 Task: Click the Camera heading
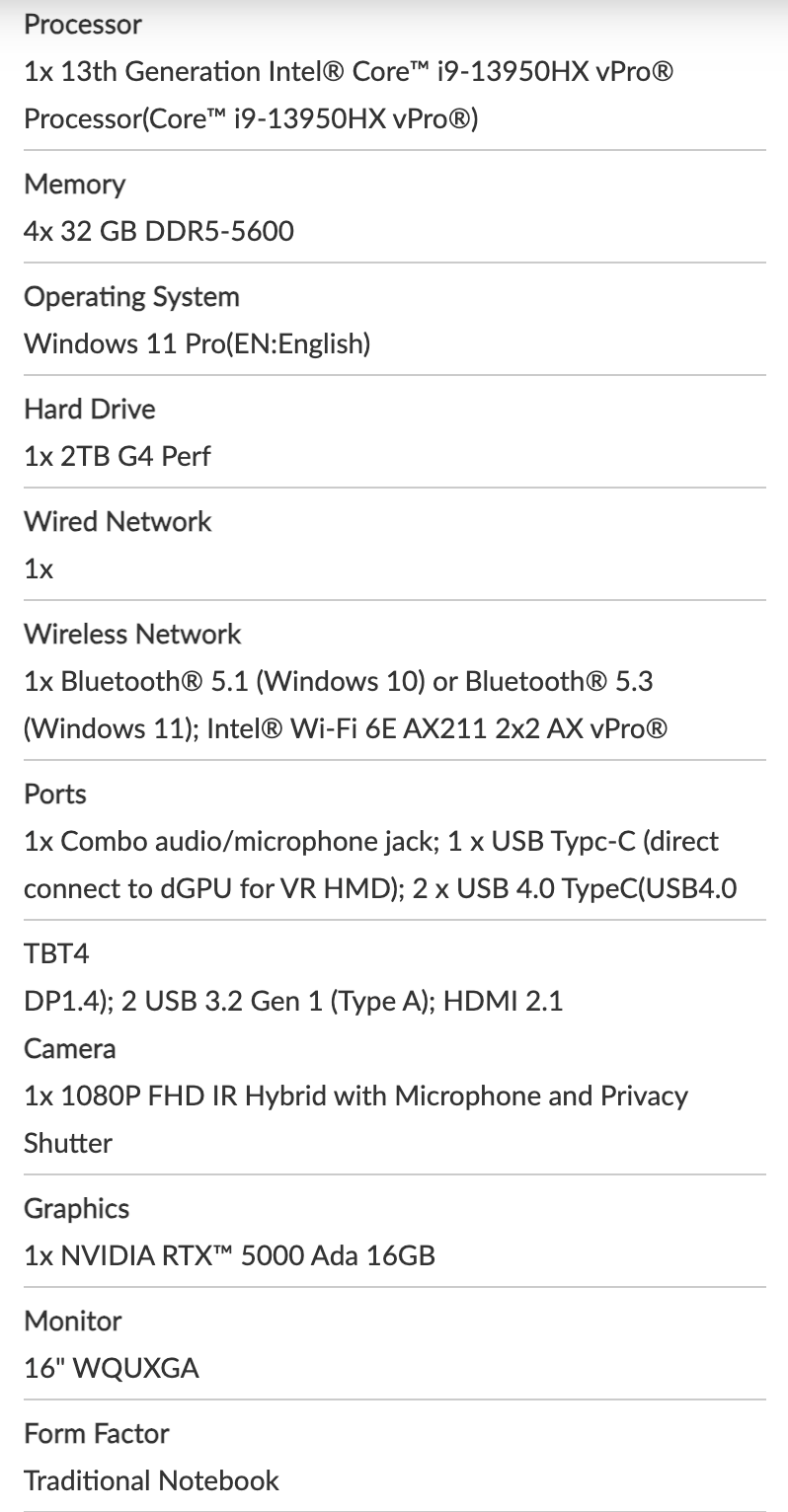coord(70,1048)
